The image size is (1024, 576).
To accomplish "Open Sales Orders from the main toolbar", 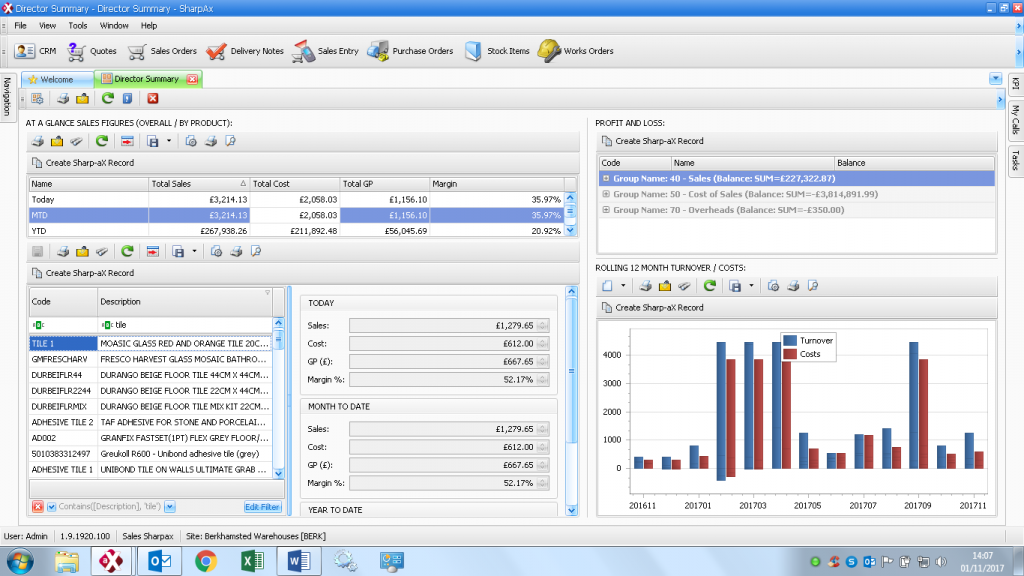I will tap(162, 51).
